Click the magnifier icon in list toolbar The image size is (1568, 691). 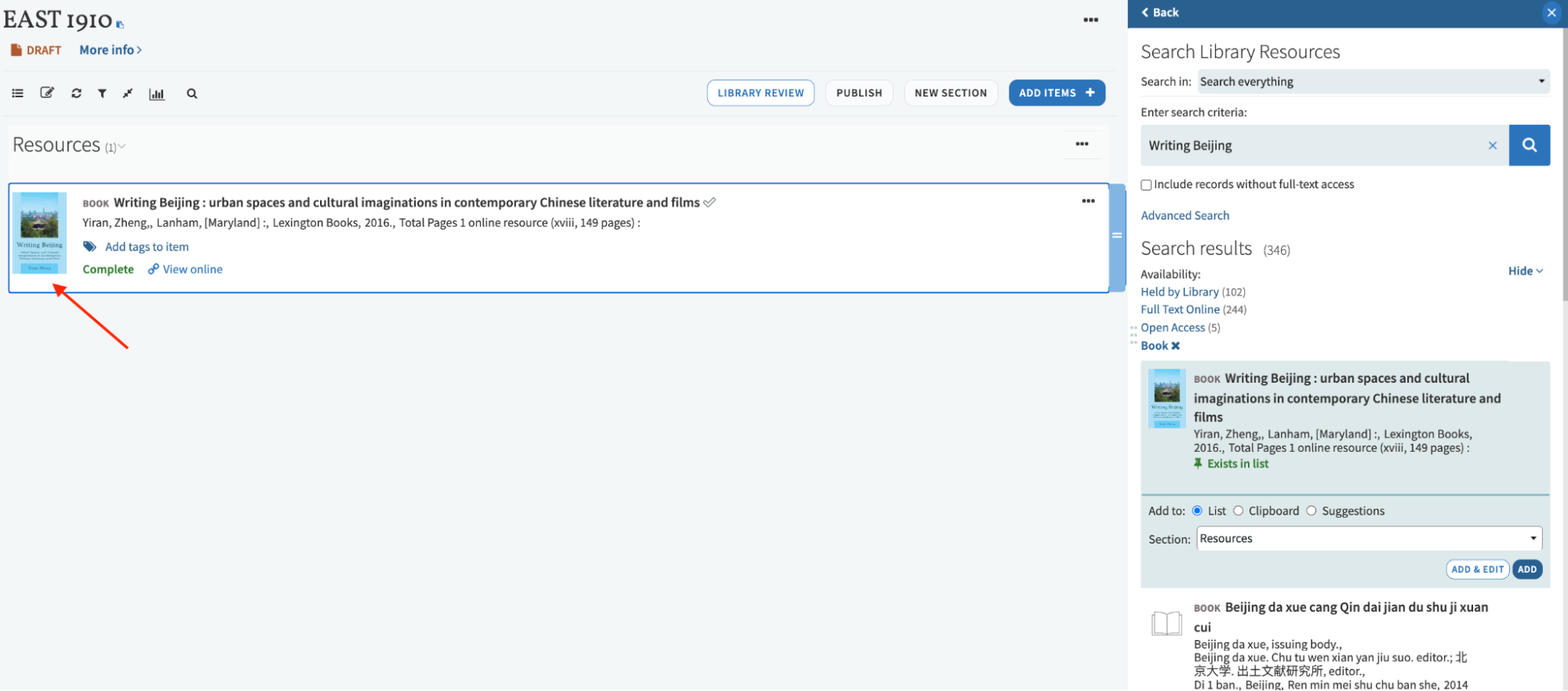pyautogui.click(x=191, y=93)
